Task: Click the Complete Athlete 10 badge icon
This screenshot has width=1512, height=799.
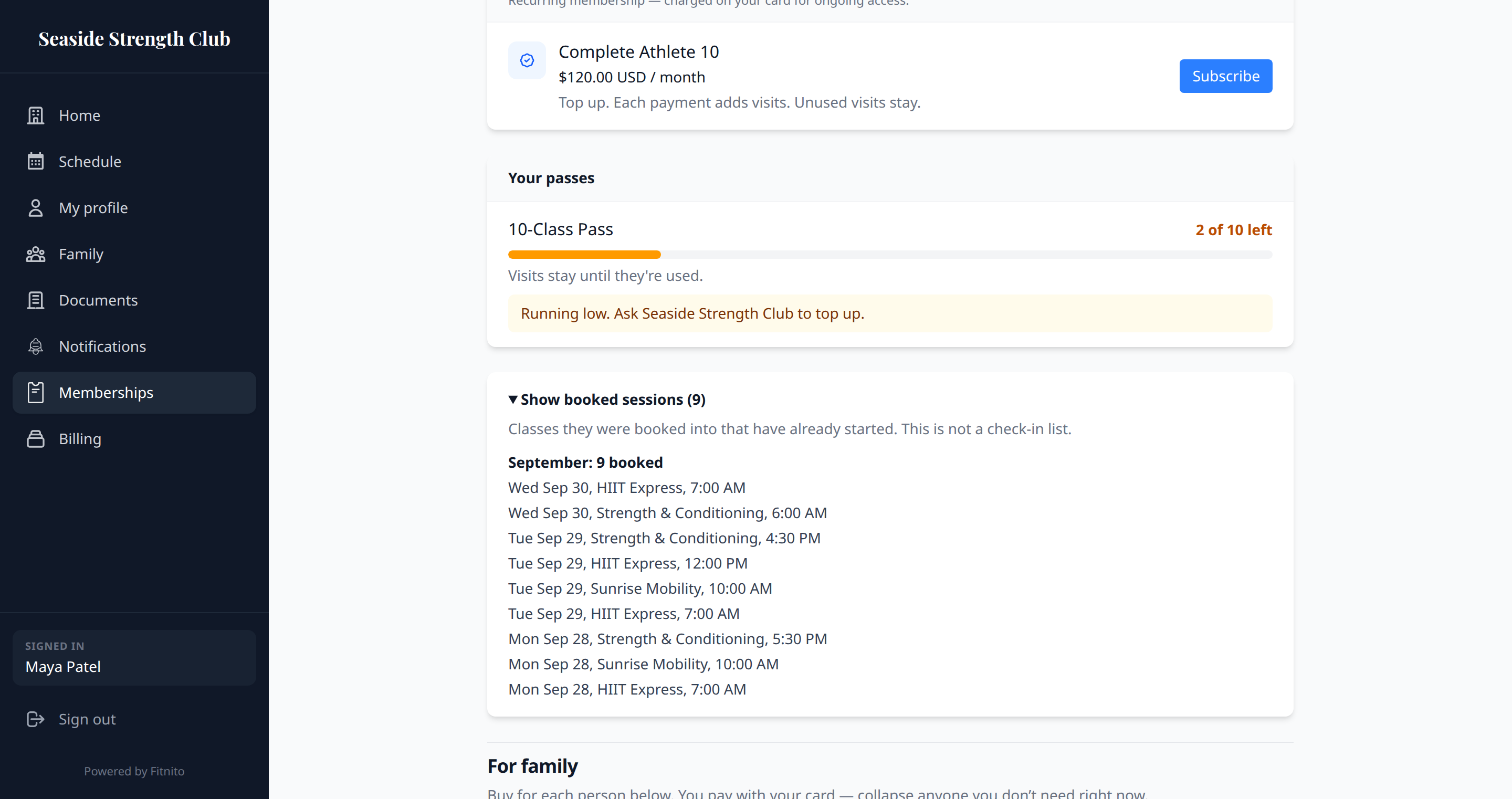Action: click(527, 60)
